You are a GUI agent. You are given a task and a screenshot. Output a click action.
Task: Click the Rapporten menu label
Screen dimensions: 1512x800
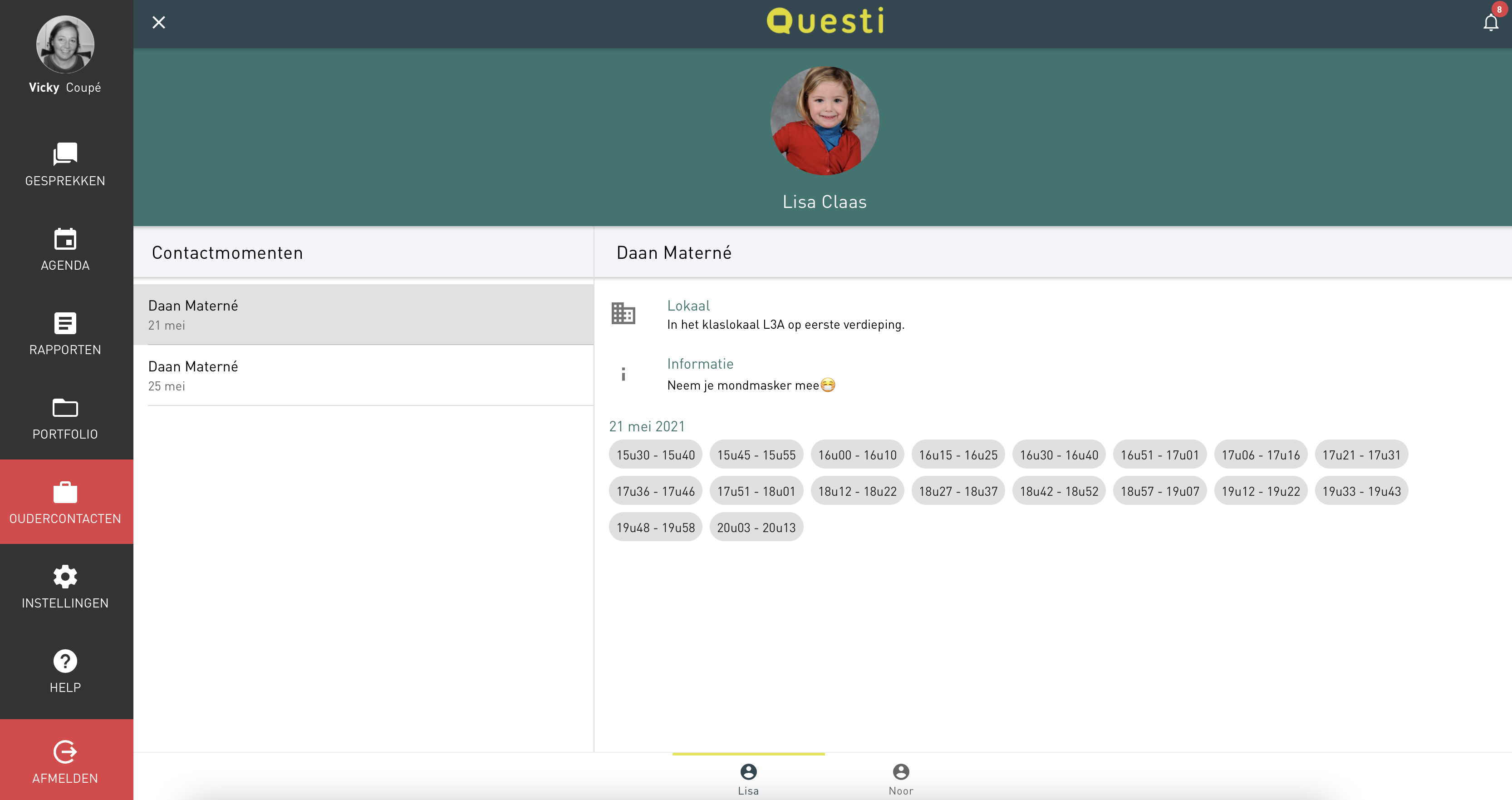point(65,350)
